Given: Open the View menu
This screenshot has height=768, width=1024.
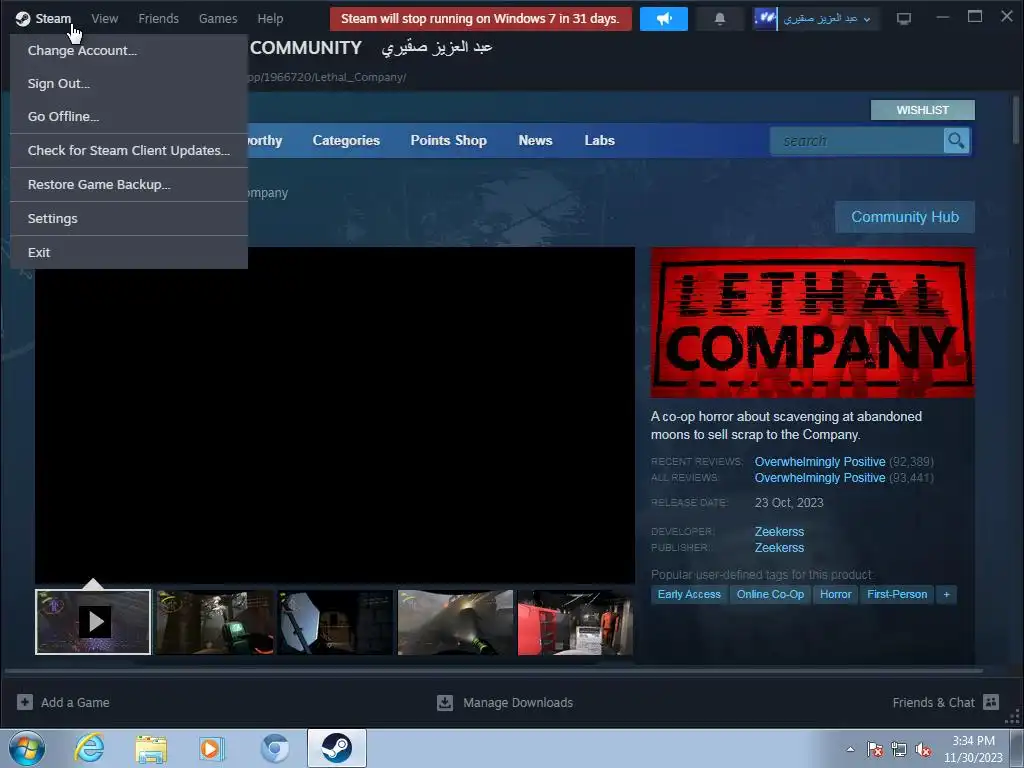Looking at the screenshot, I should pos(104,19).
